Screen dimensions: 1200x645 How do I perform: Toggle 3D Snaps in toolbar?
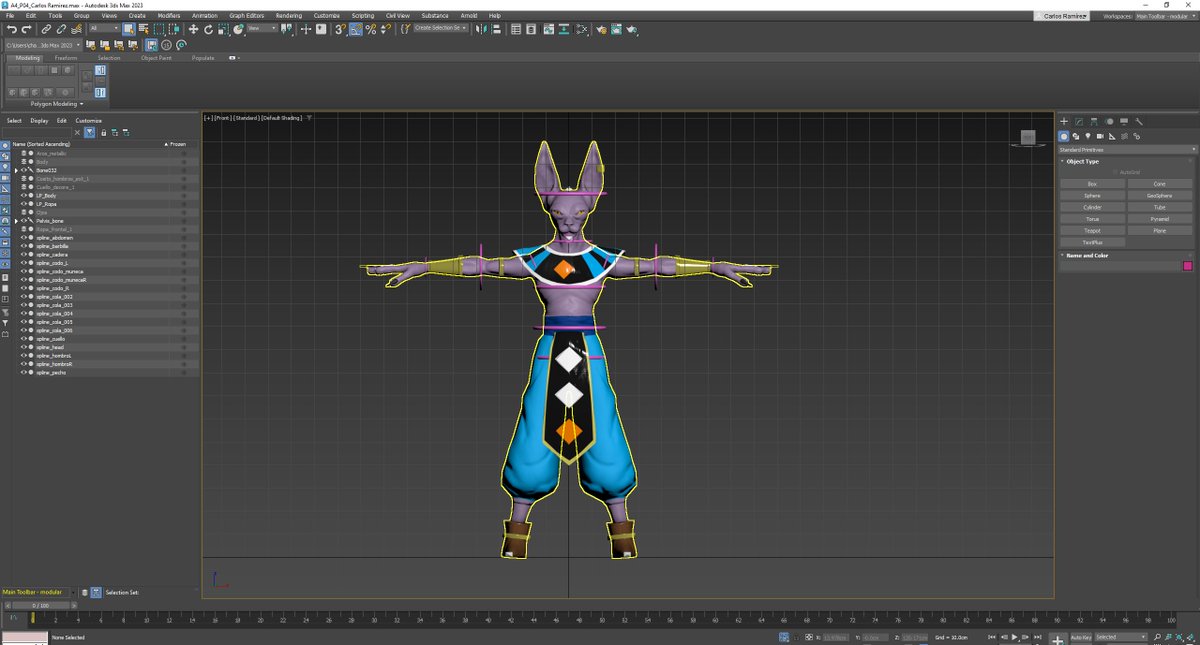tap(340, 30)
